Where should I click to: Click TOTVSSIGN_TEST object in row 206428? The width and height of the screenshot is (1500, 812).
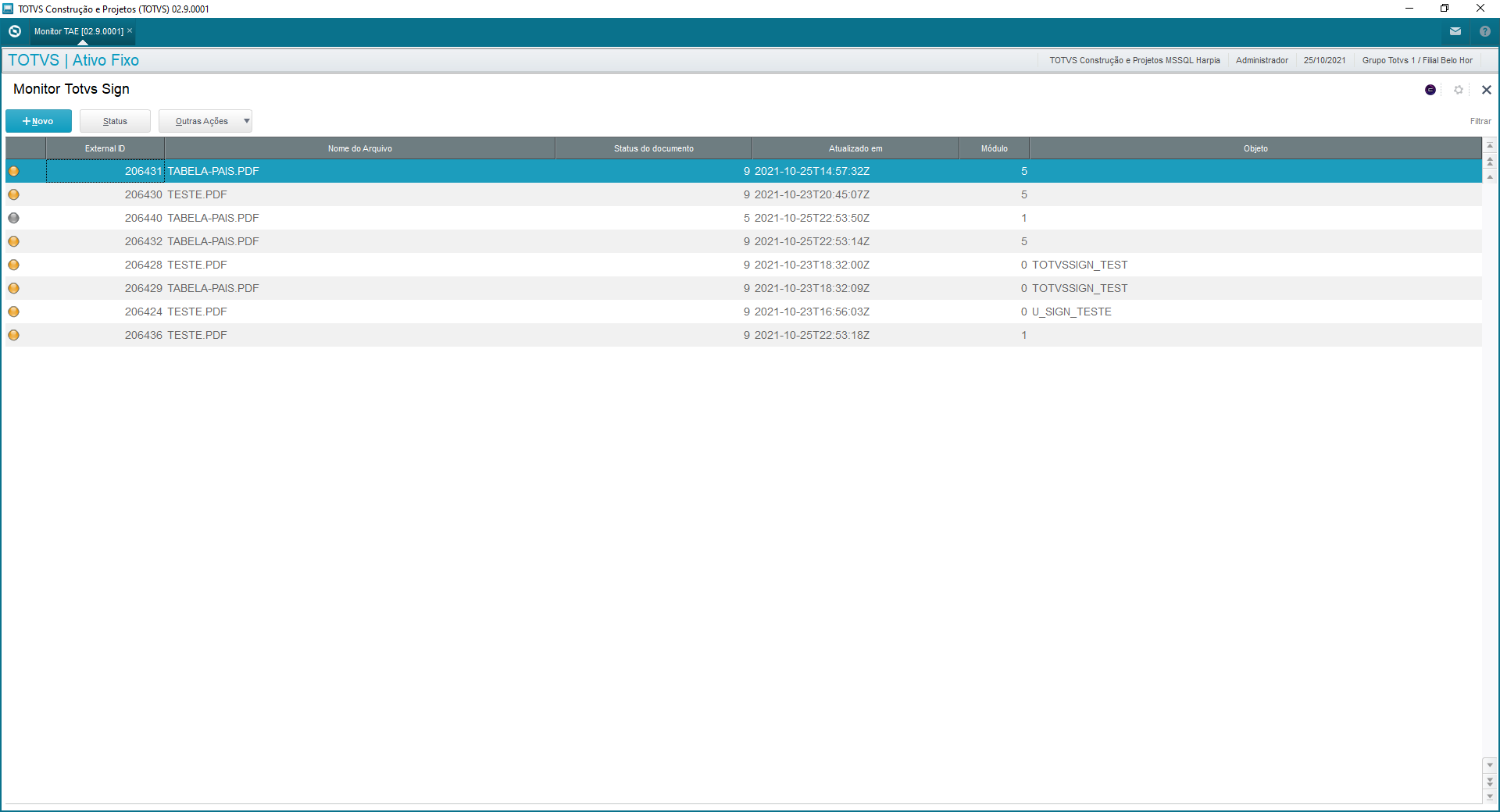[1080, 265]
